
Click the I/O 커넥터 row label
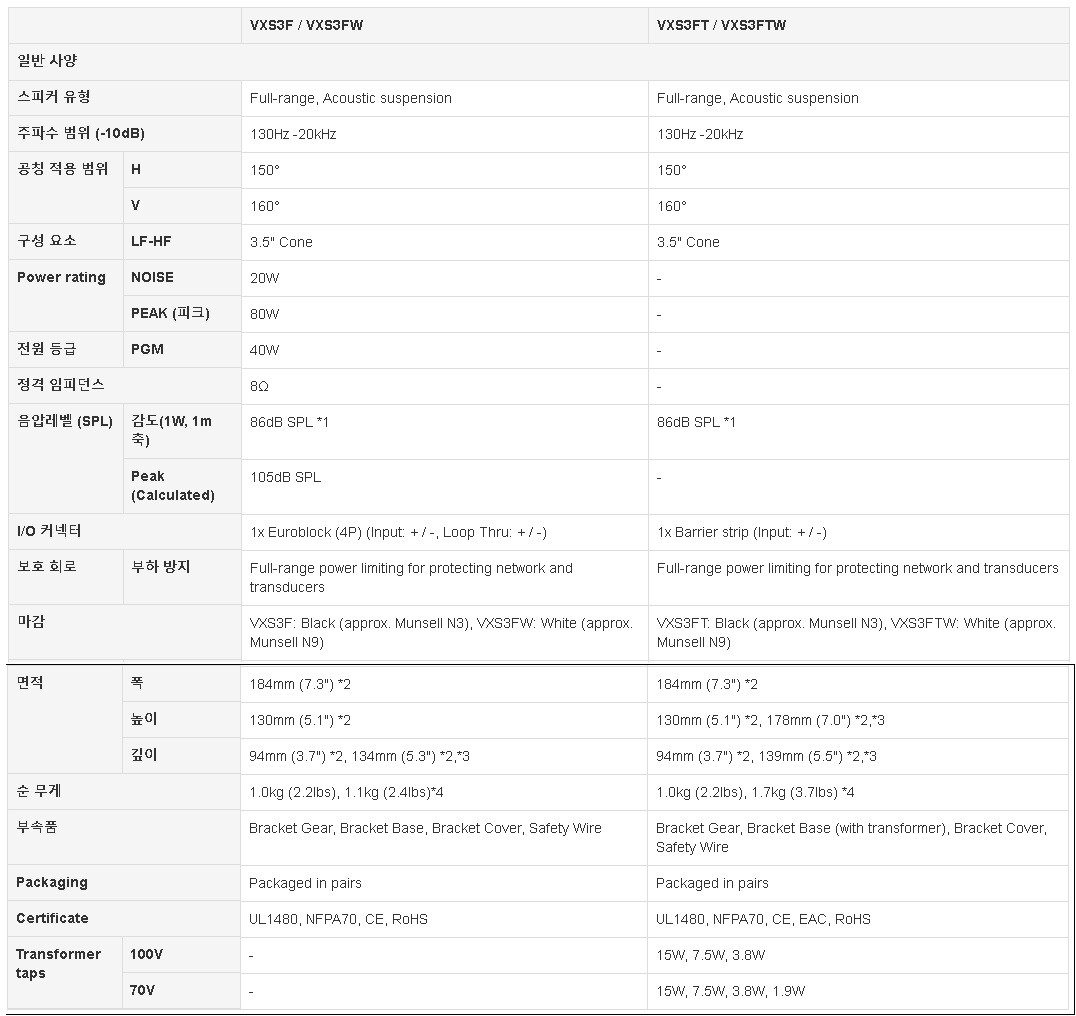[49, 531]
